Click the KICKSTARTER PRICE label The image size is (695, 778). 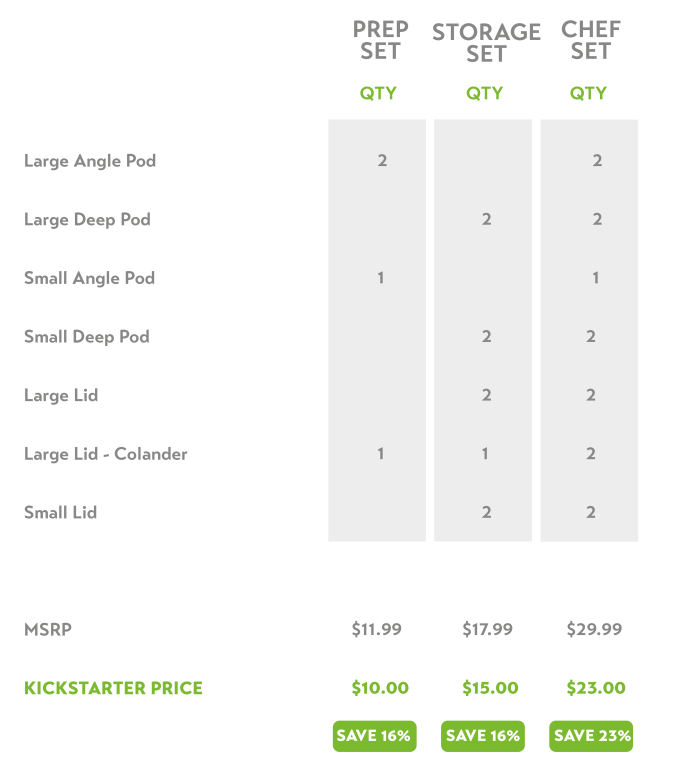113,688
